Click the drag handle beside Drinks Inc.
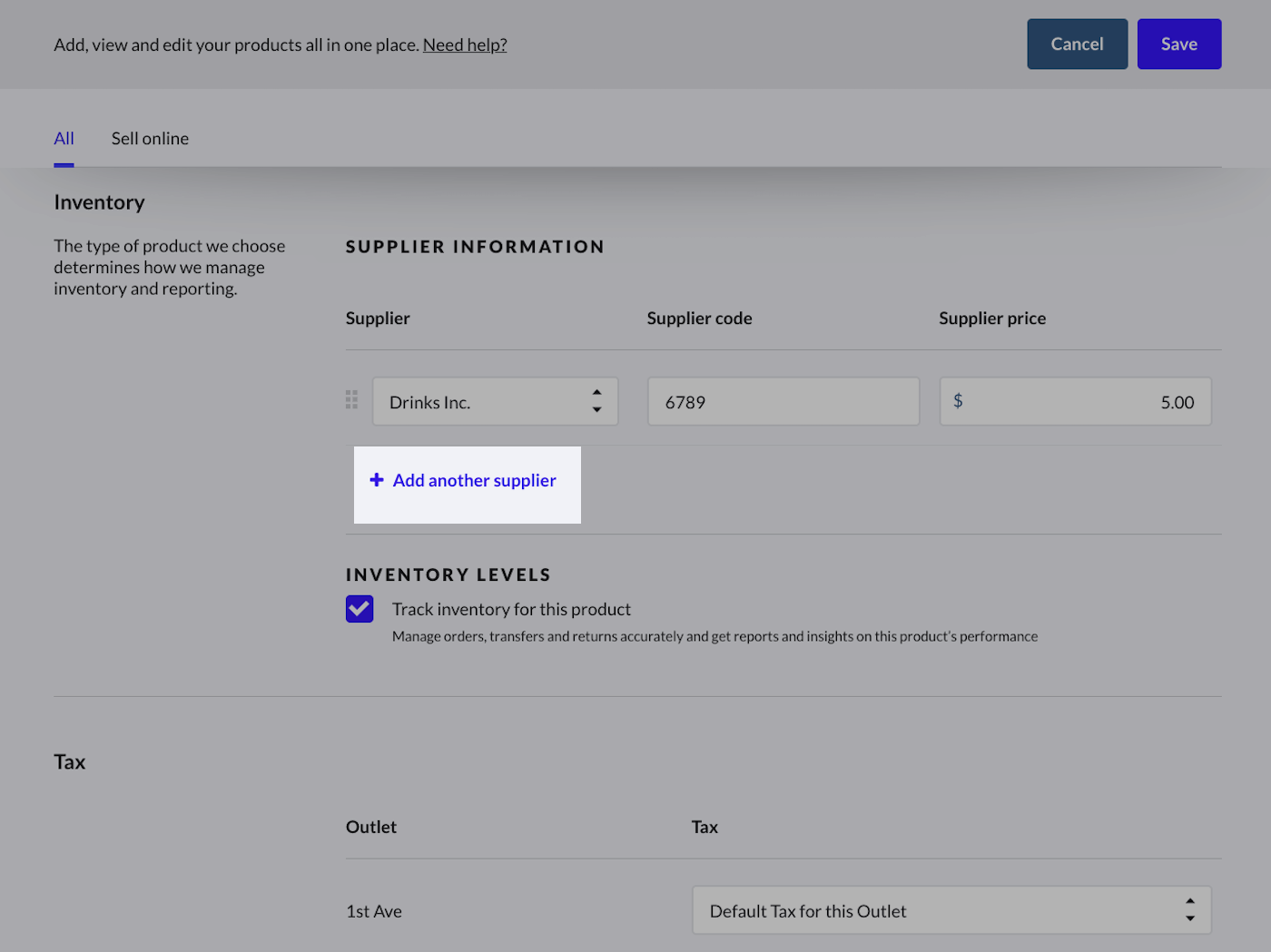1271x952 pixels. coord(351,400)
